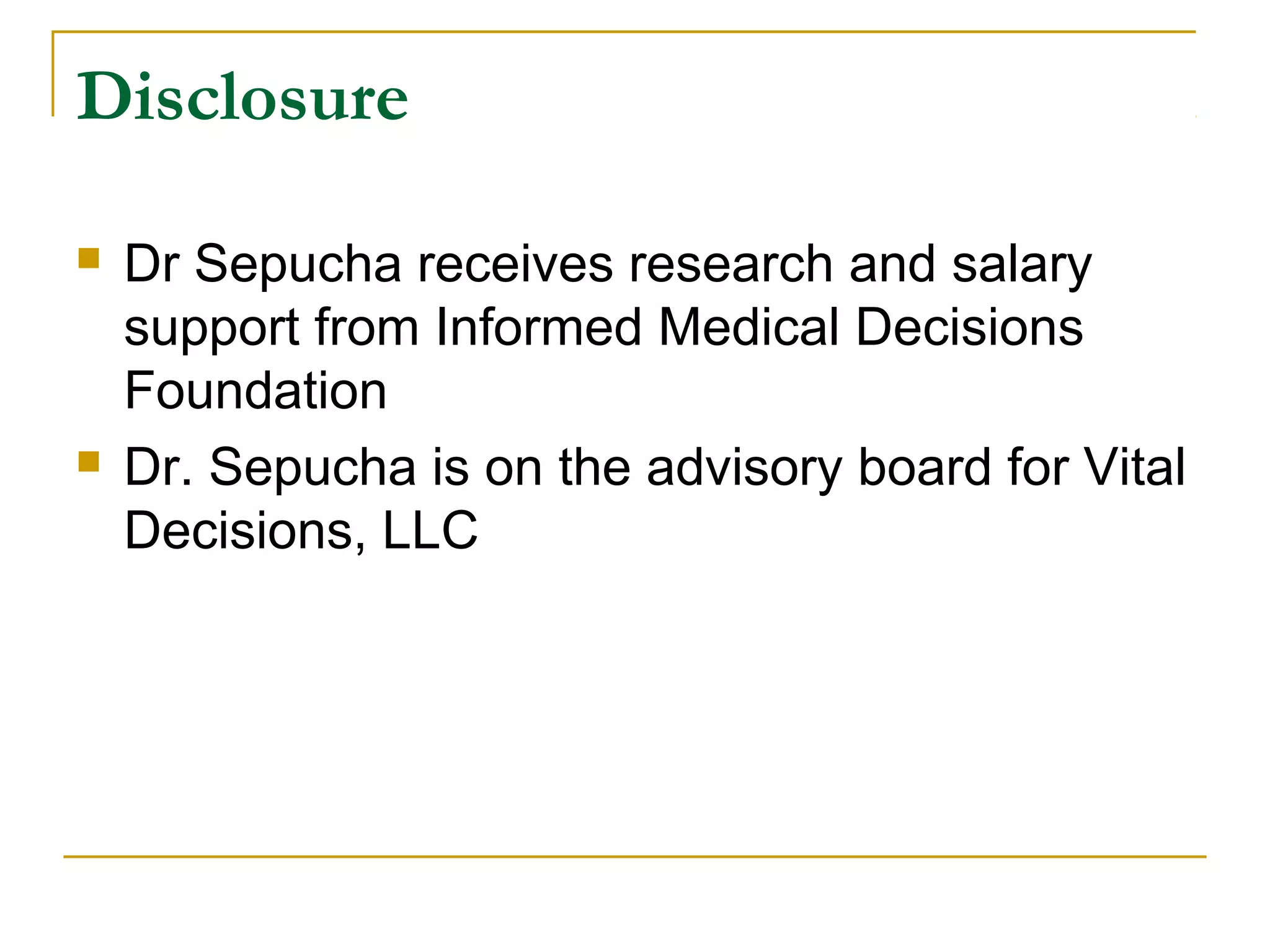Click the gold vertical line beside title
Image resolution: width=1270 pixels, height=952 pixels.
(x=53, y=74)
